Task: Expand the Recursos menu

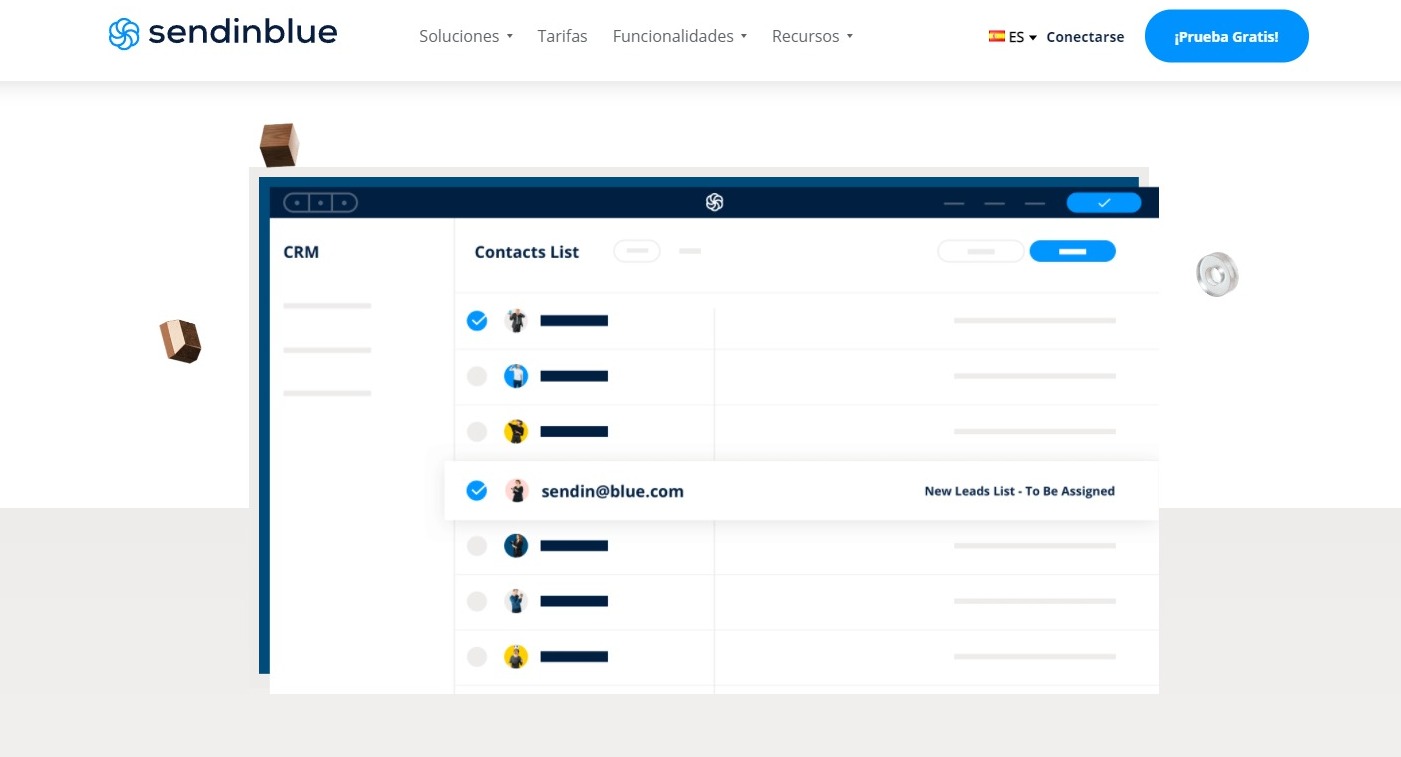Action: point(812,36)
